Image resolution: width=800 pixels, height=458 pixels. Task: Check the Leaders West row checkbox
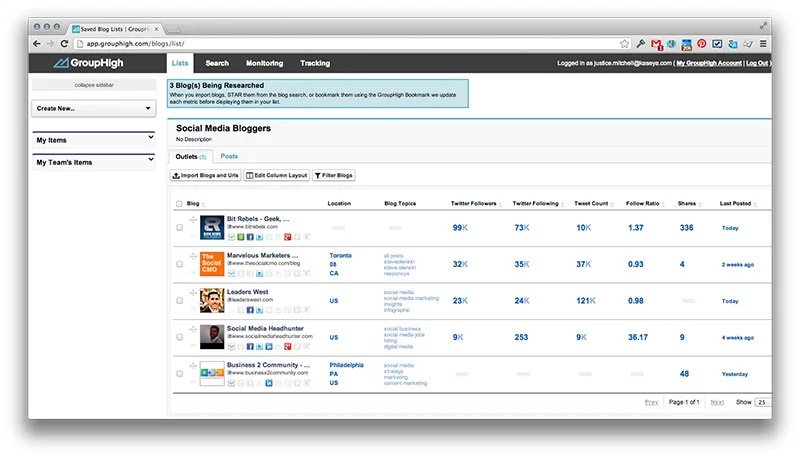(x=180, y=300)
